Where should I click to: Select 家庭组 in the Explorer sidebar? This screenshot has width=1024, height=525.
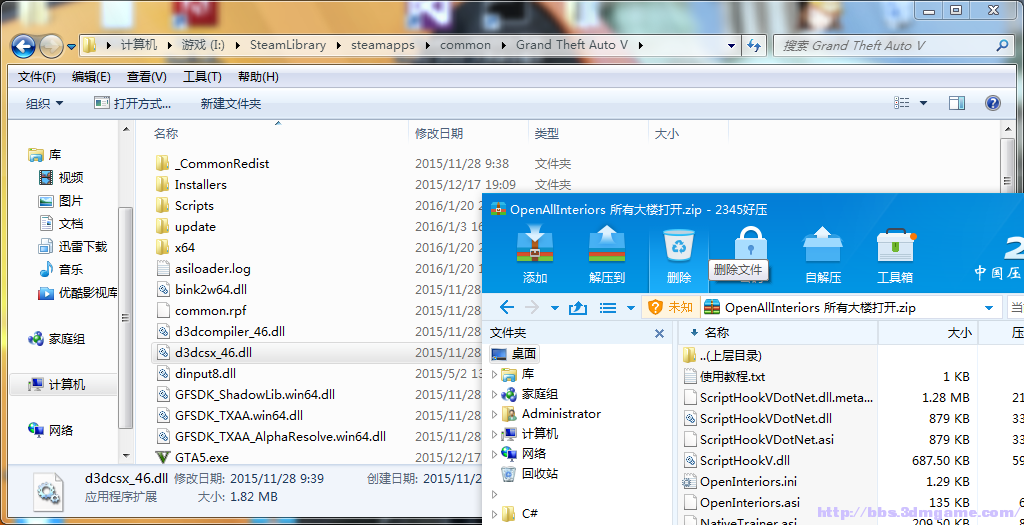tap(57, 339)
